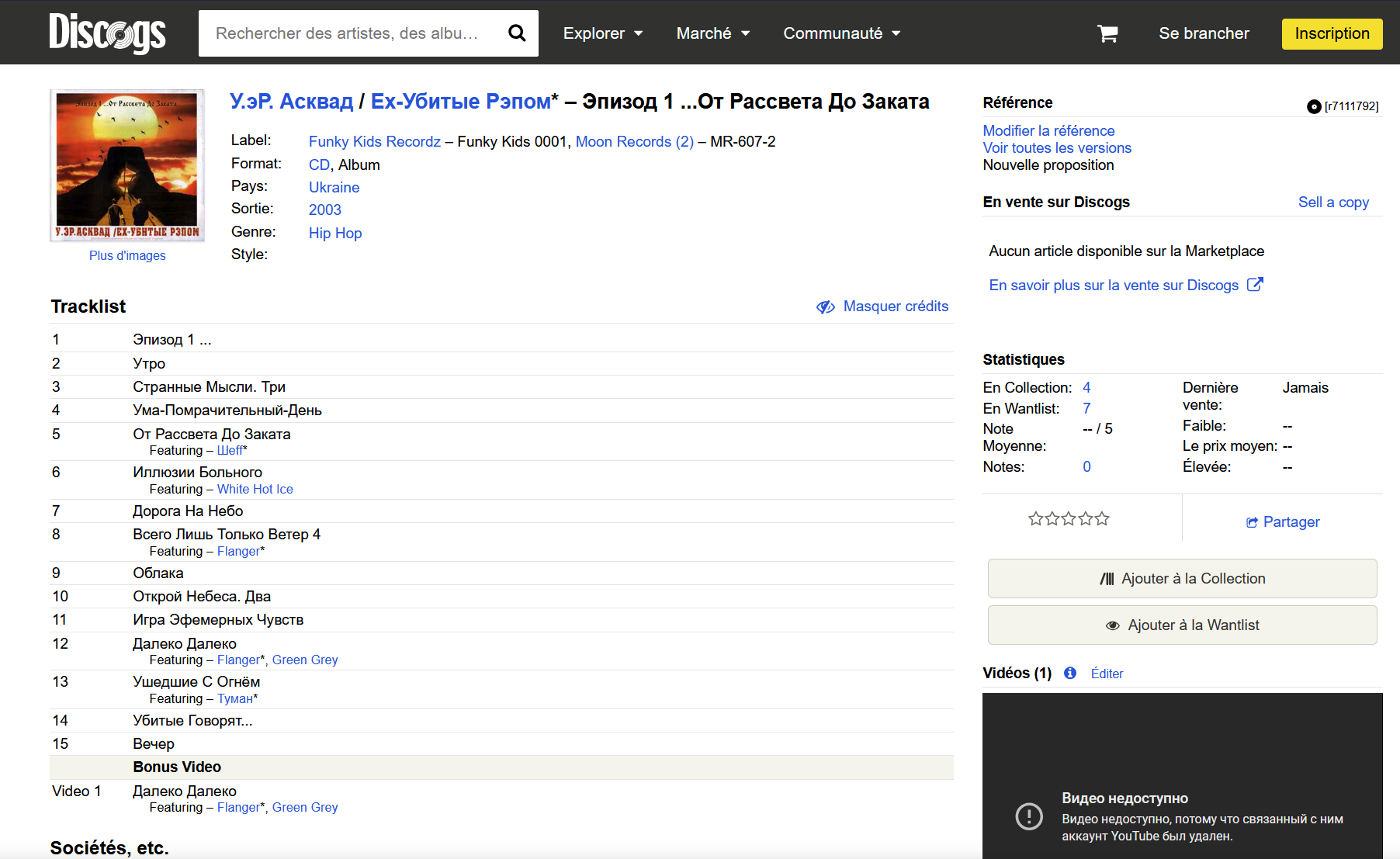This screenshot has width=1400, height=859.
Task: Open Green Grey link under track 12
Action: pos(305,660)
